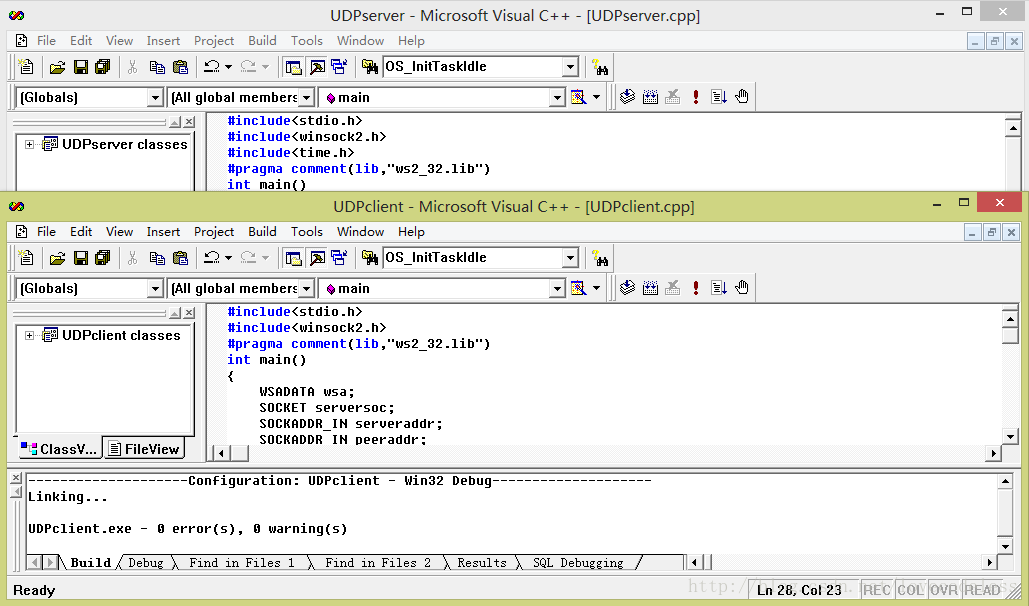The image size is (1029, 606).
Task: Click OS_InitTaskIdle find field in UDPserver
Action: pyautogui.click(x=472, y=67)
